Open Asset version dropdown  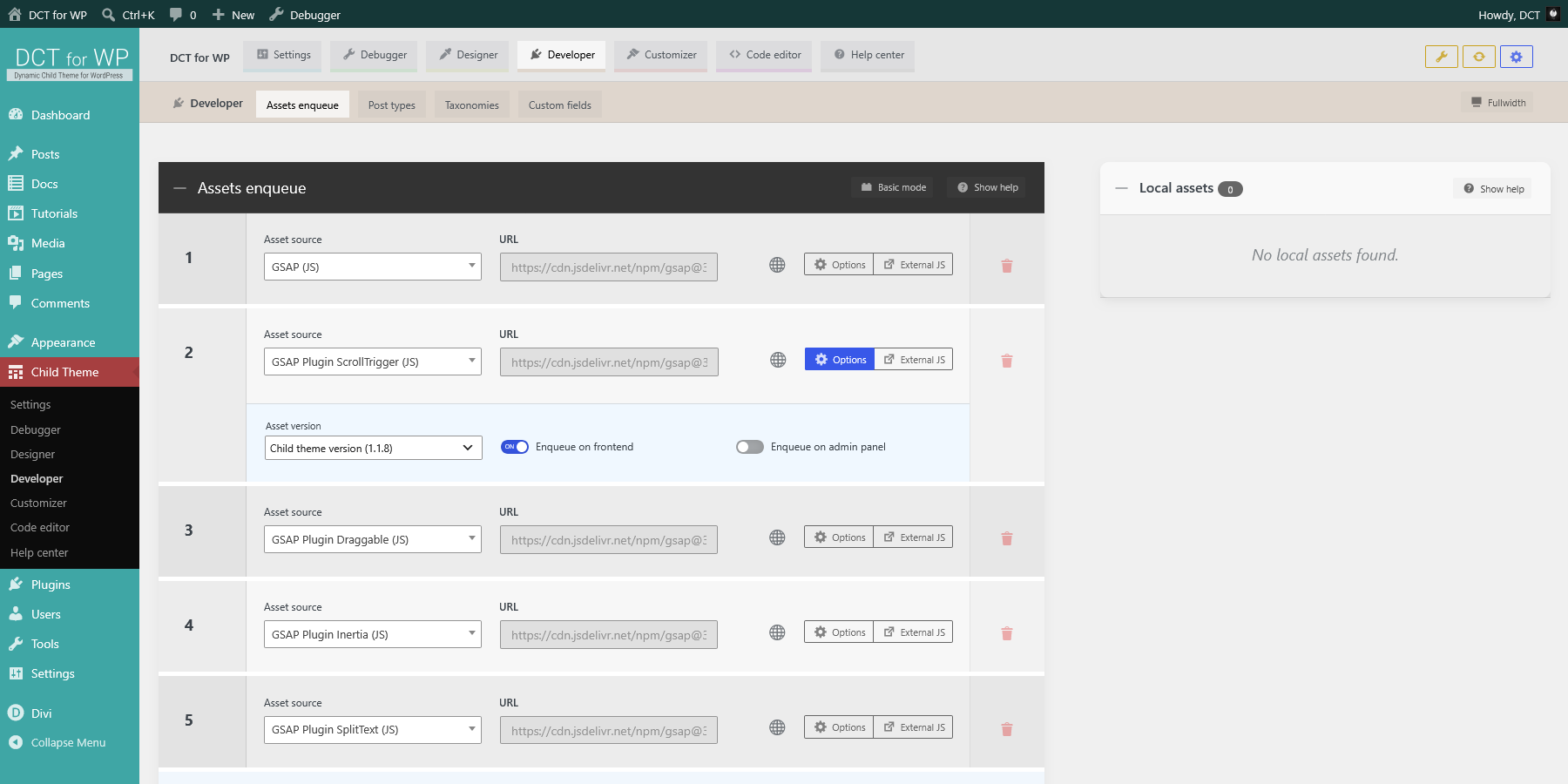(373, 448)
